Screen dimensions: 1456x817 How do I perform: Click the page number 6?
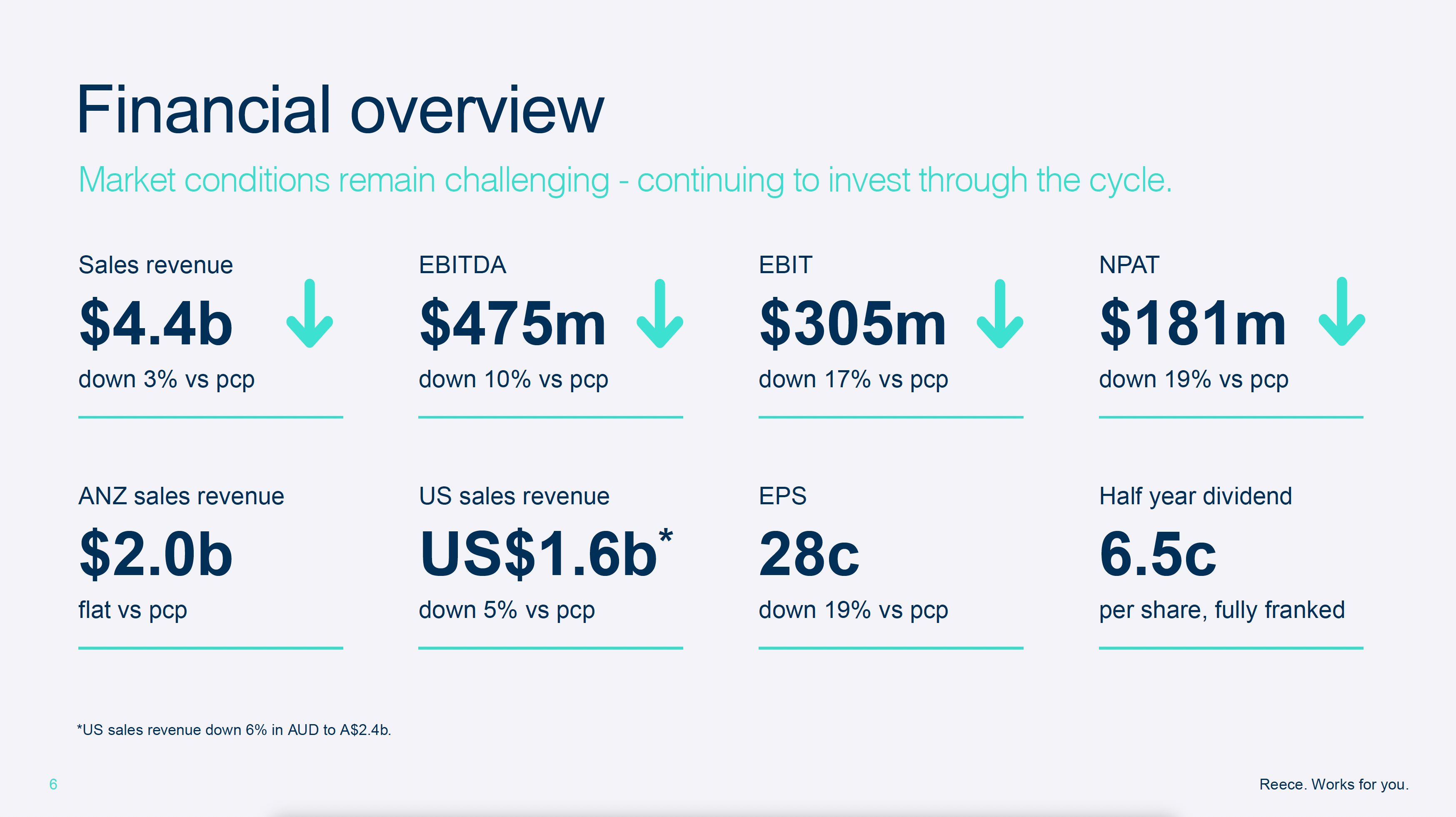53,784
